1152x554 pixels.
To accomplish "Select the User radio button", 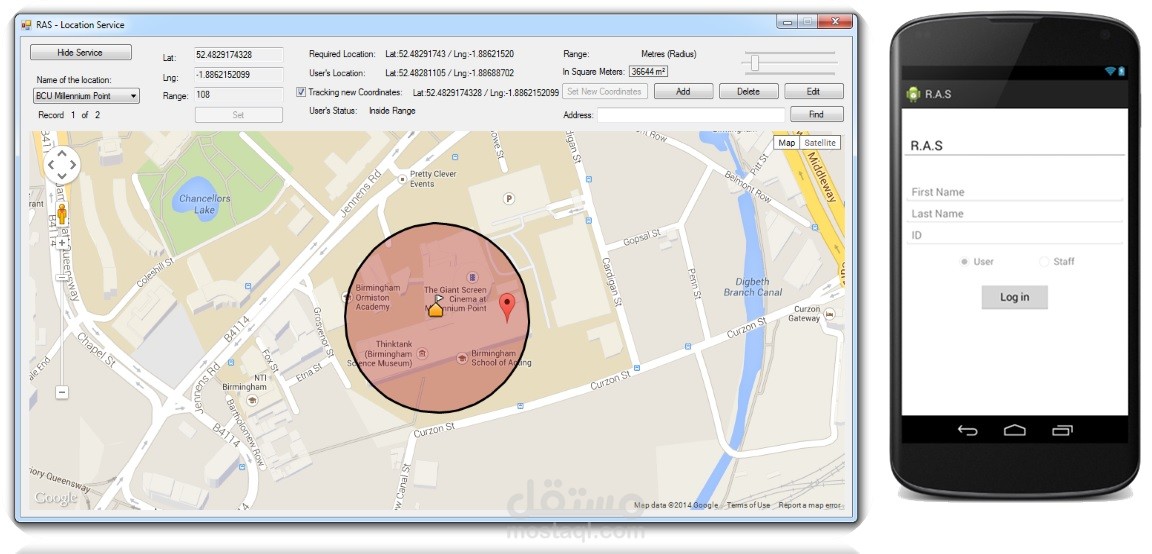I will pos(964,262).
